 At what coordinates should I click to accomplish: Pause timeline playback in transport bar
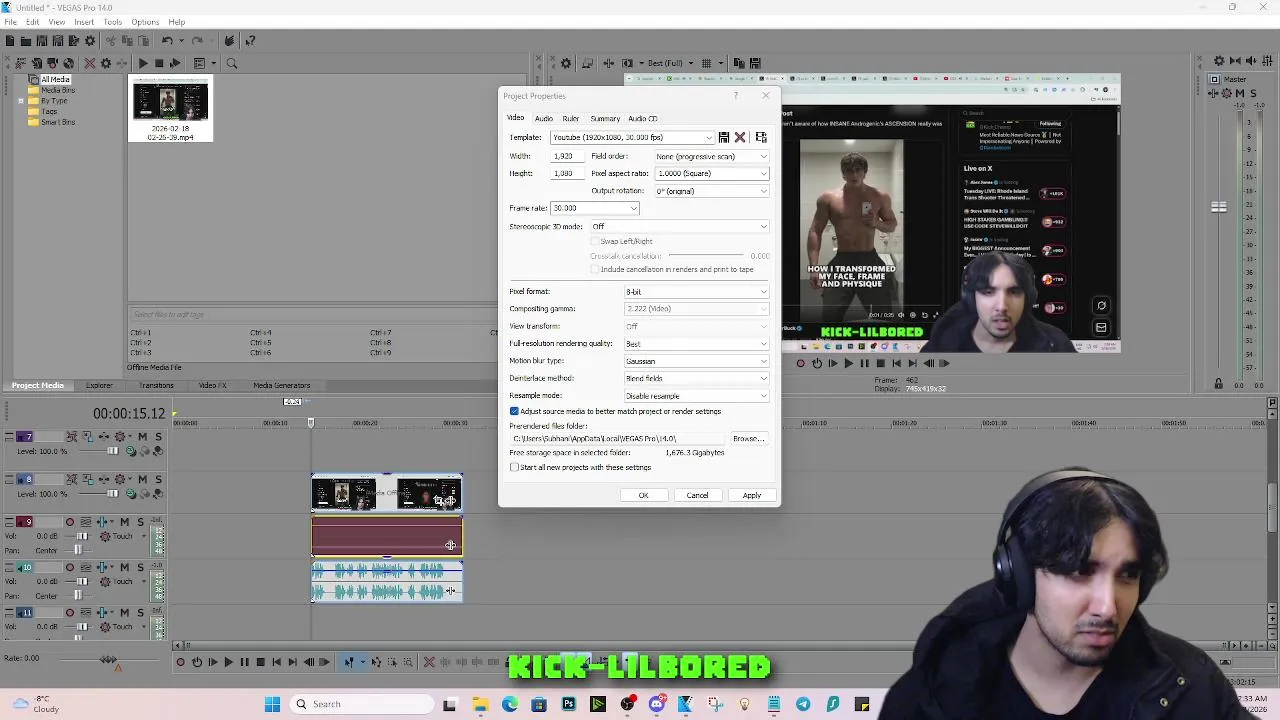click(244, 662)
